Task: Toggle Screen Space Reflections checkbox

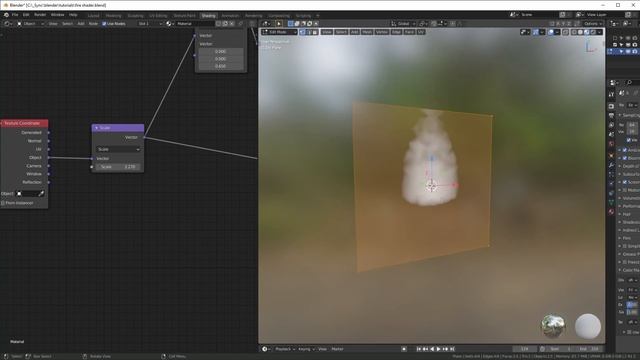Action: 624,182
